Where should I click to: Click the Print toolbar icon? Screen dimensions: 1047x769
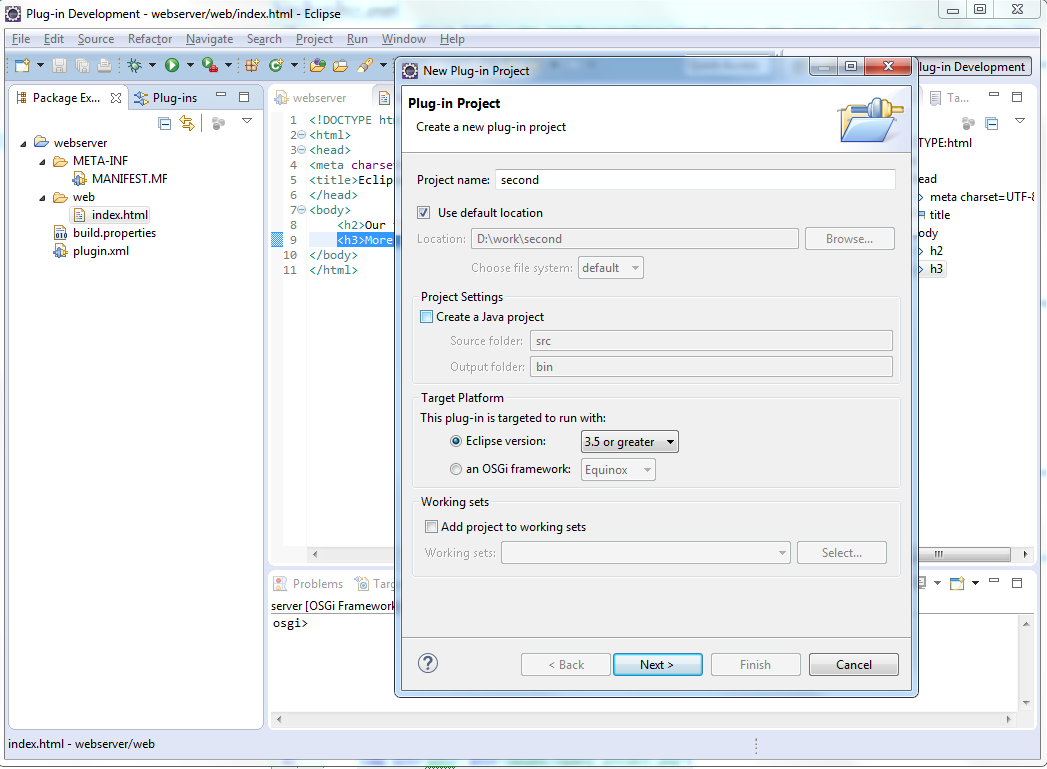click(104, 65)
